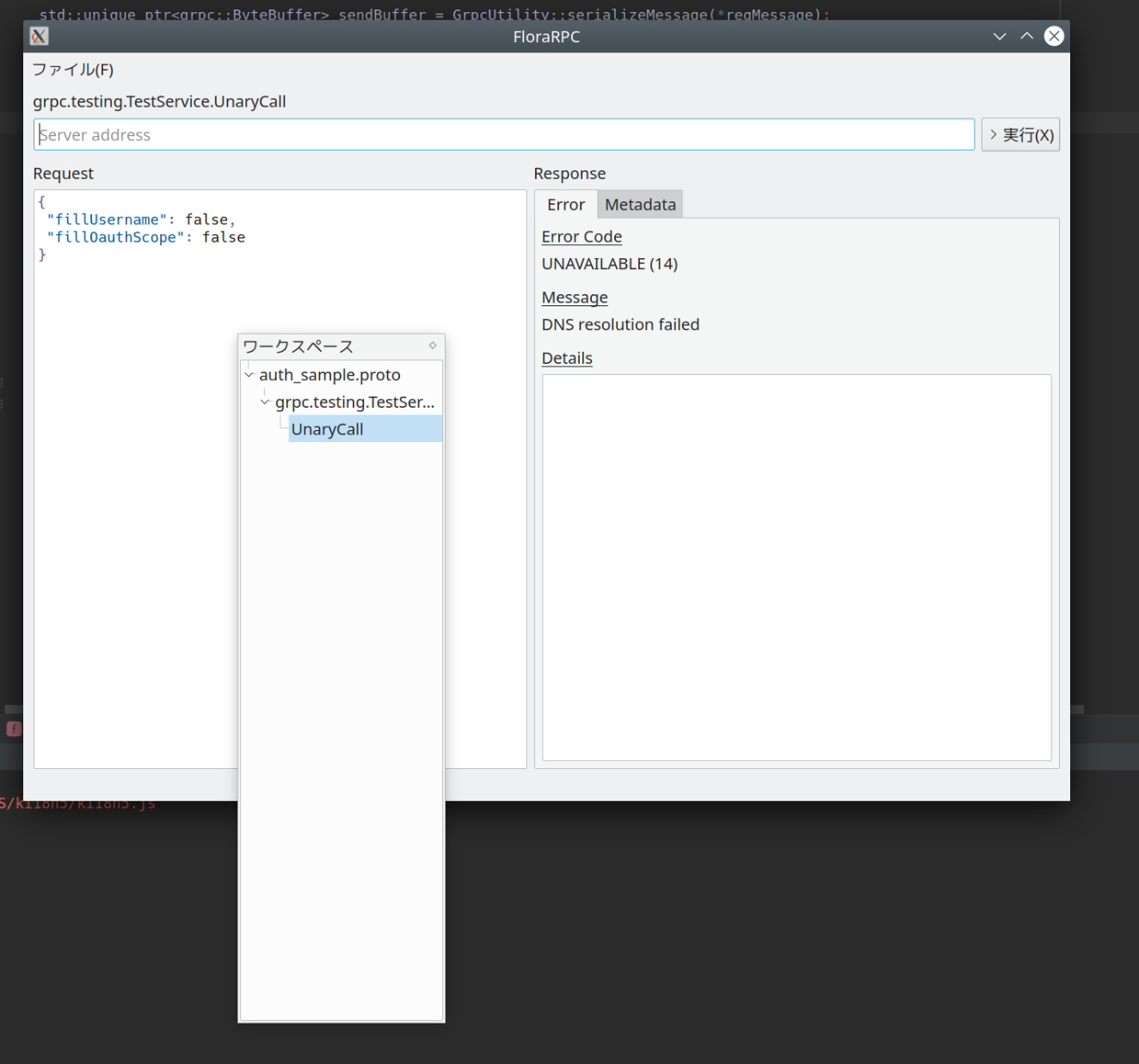The width and height of the screenshot is (1139, 1064).
Task: Click the FloraRPC window title text
Action: tap(546, 37)
